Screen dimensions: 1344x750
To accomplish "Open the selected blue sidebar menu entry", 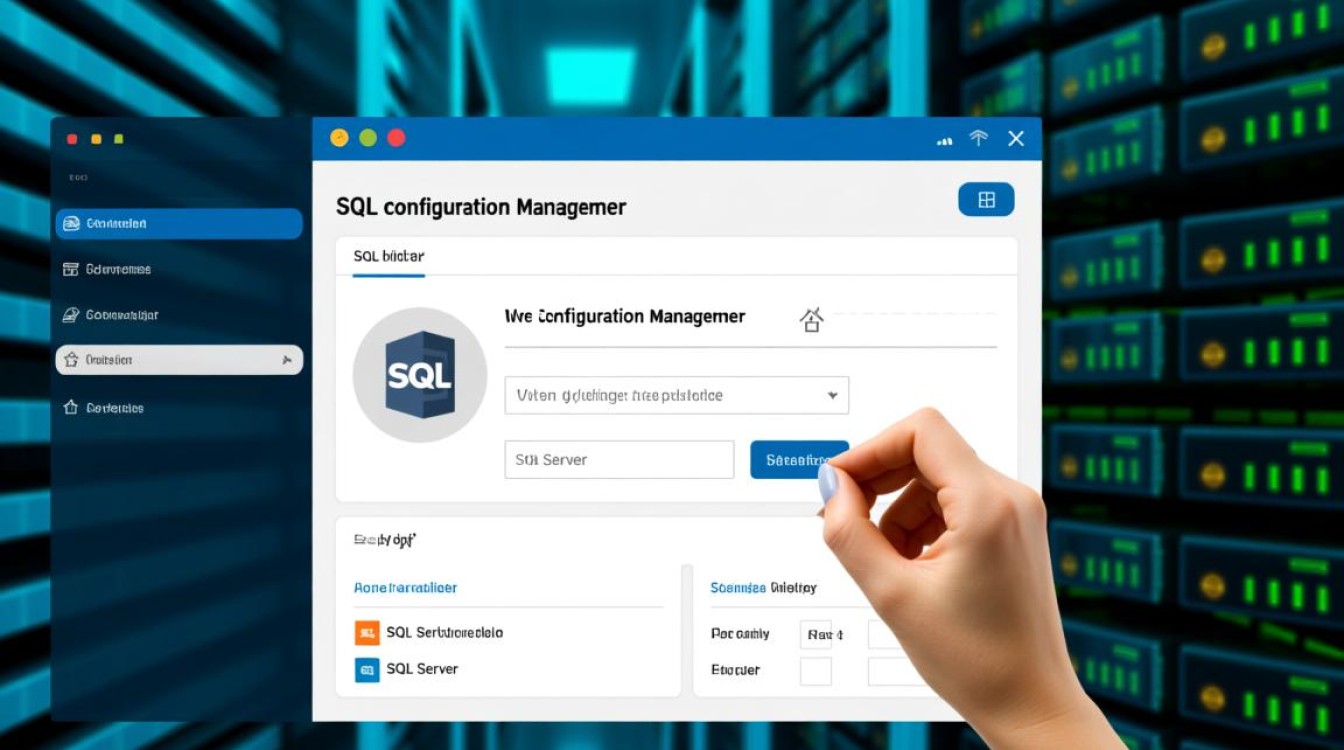I will click(178, 223).
